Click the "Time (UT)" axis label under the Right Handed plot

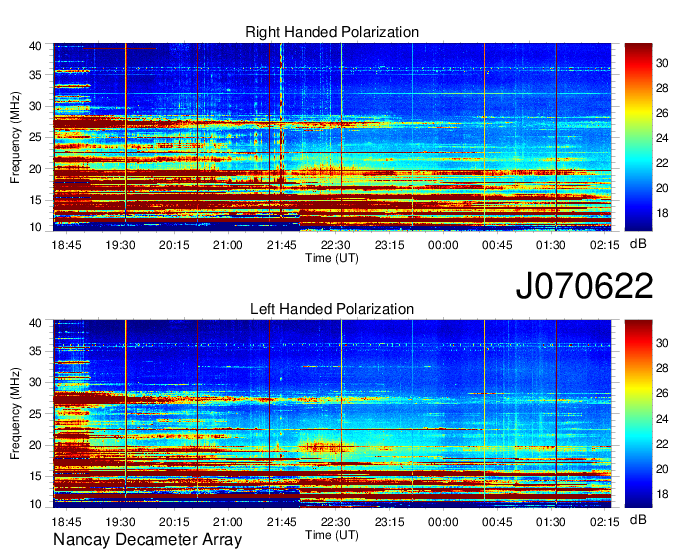coord(332,258)
